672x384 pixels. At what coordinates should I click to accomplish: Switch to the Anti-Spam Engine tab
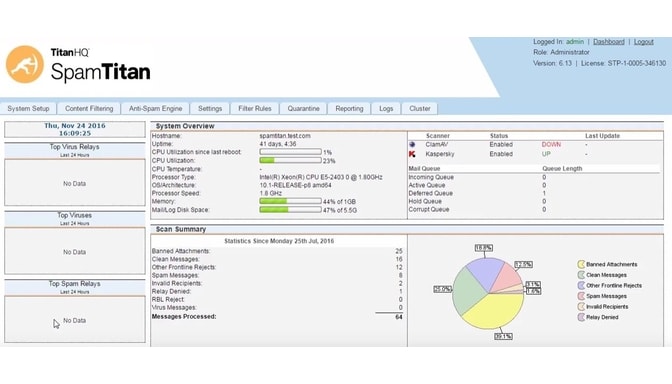(156, 108)
